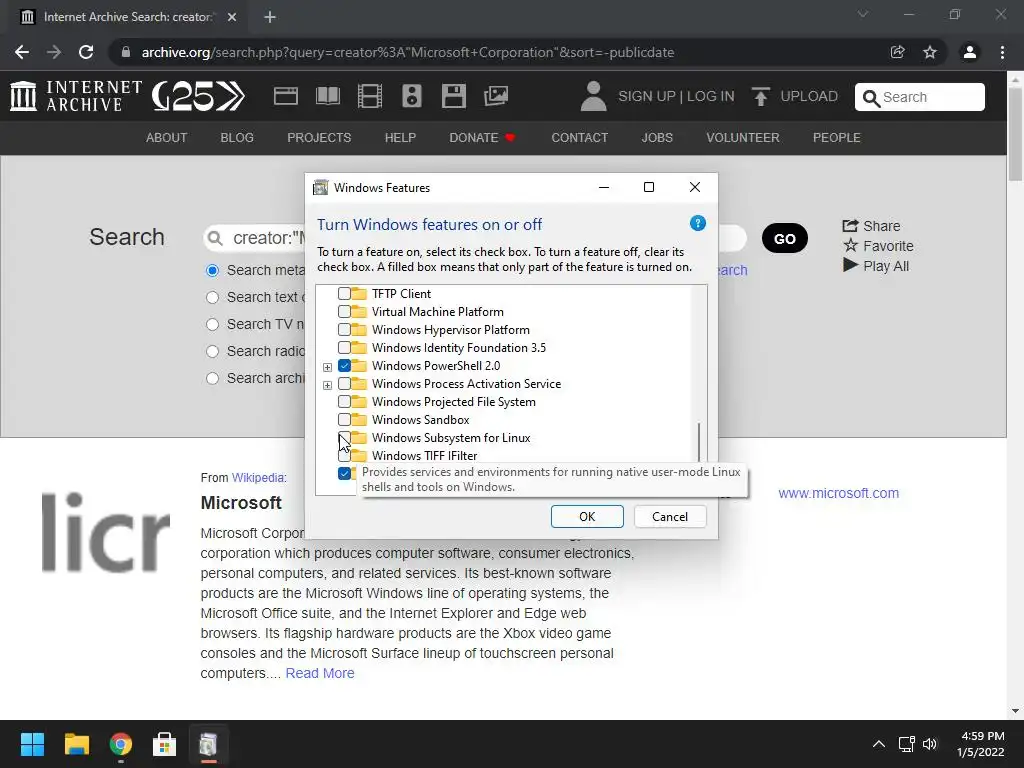Screen dimensions: 1024x768
Task: Click the volume icon in system tray
Action: click(930, 744)
